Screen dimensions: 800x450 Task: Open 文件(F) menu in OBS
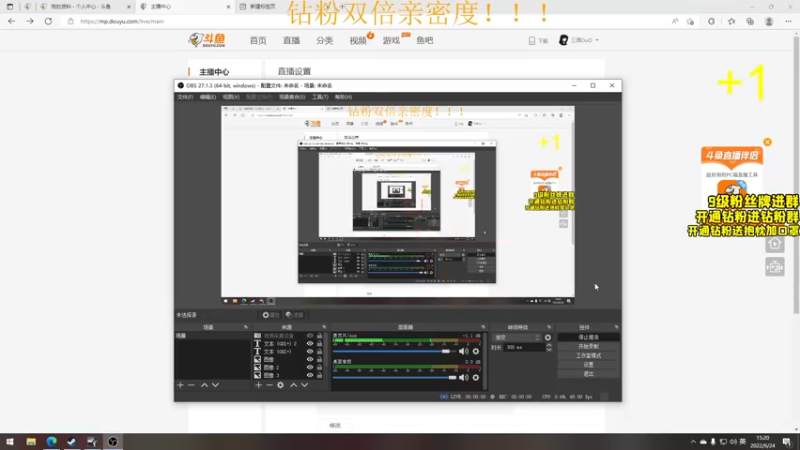click(185, 97)
